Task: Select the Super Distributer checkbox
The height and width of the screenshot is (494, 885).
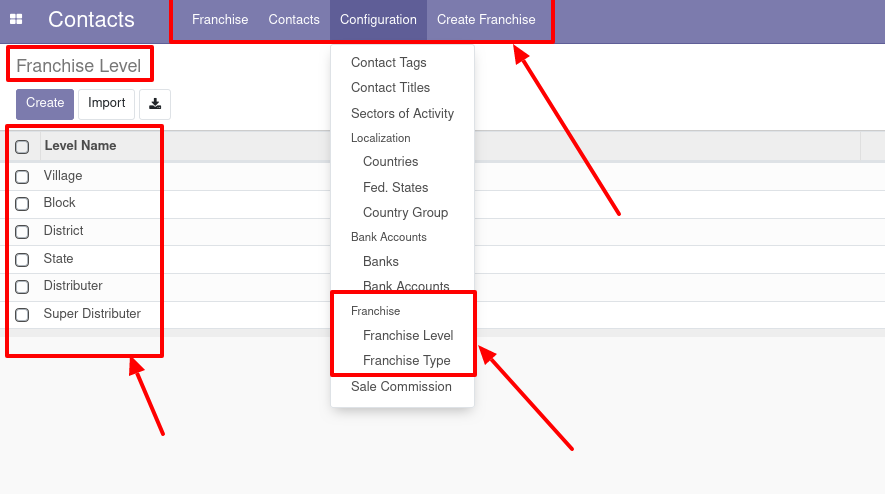Action: (x=22, y=314)
